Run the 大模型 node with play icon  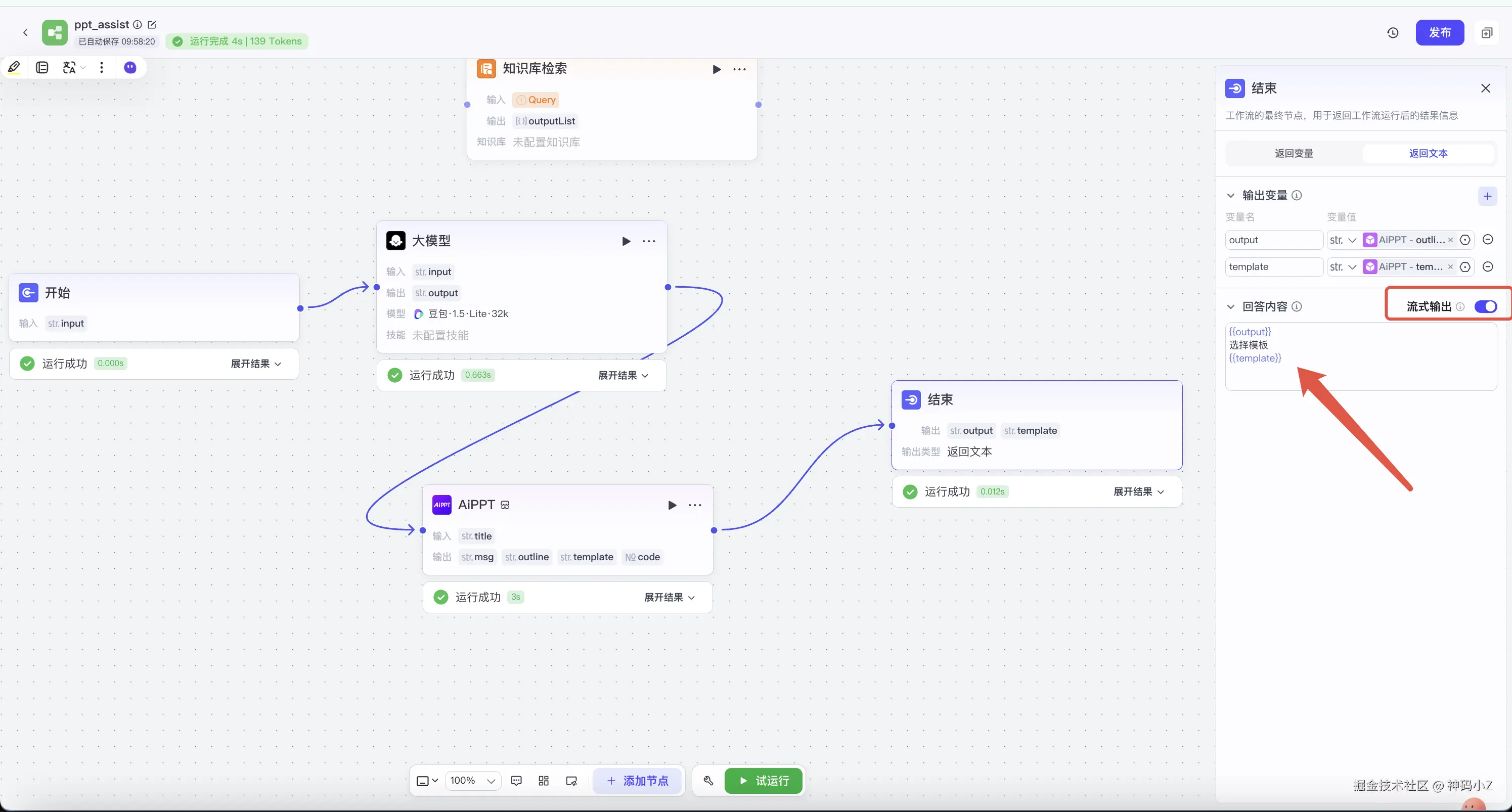click(626, 241)
